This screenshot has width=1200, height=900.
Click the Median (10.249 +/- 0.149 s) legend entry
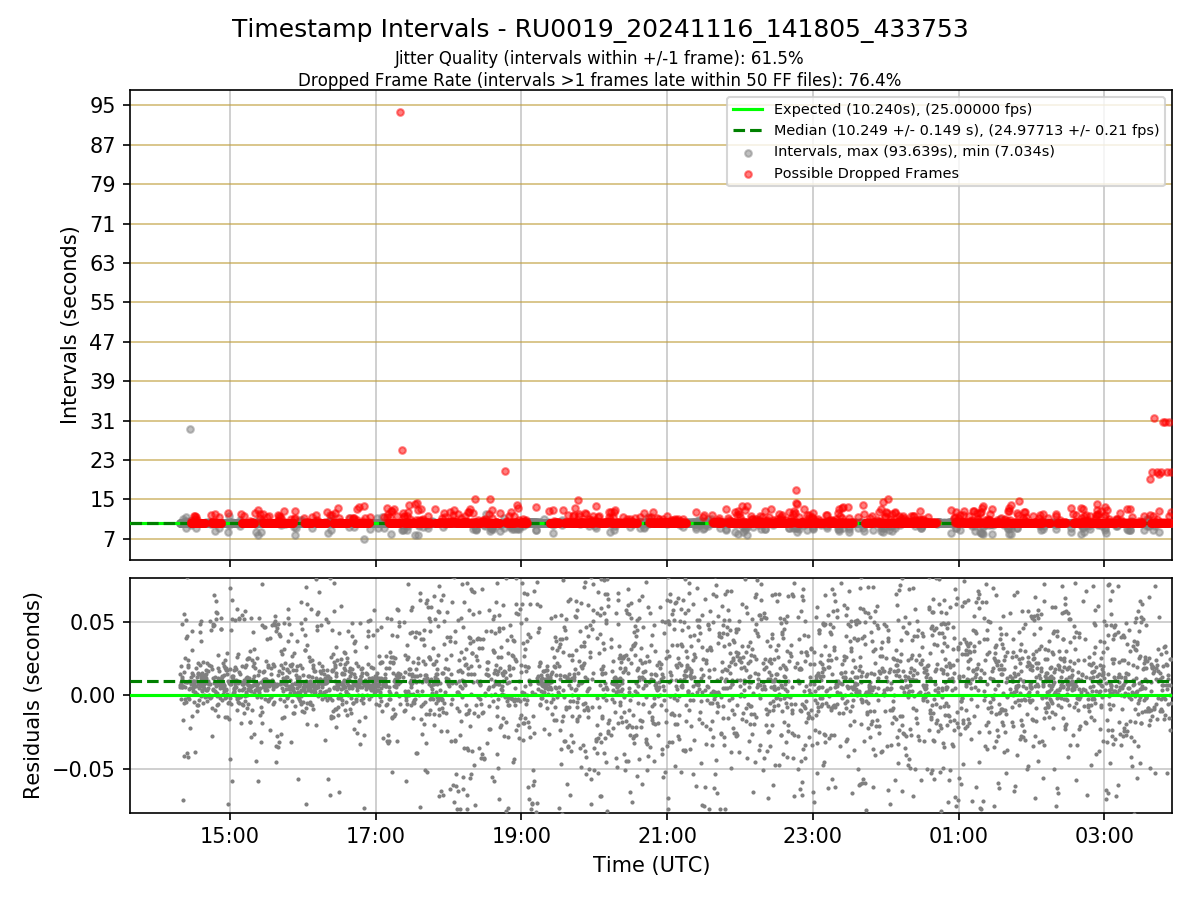pyautogui.click(x=946, y=130)
